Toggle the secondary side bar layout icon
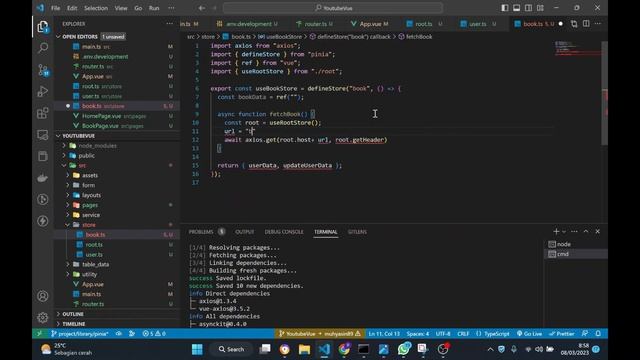640x360 pixels. click(x=528, y=8)
